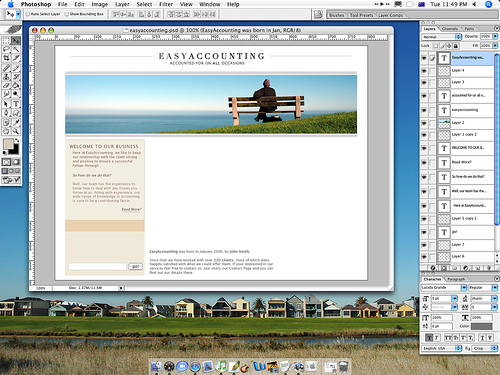500x375 pixels.
Task: Click the Faux Bold button
Action: point(429,338)
